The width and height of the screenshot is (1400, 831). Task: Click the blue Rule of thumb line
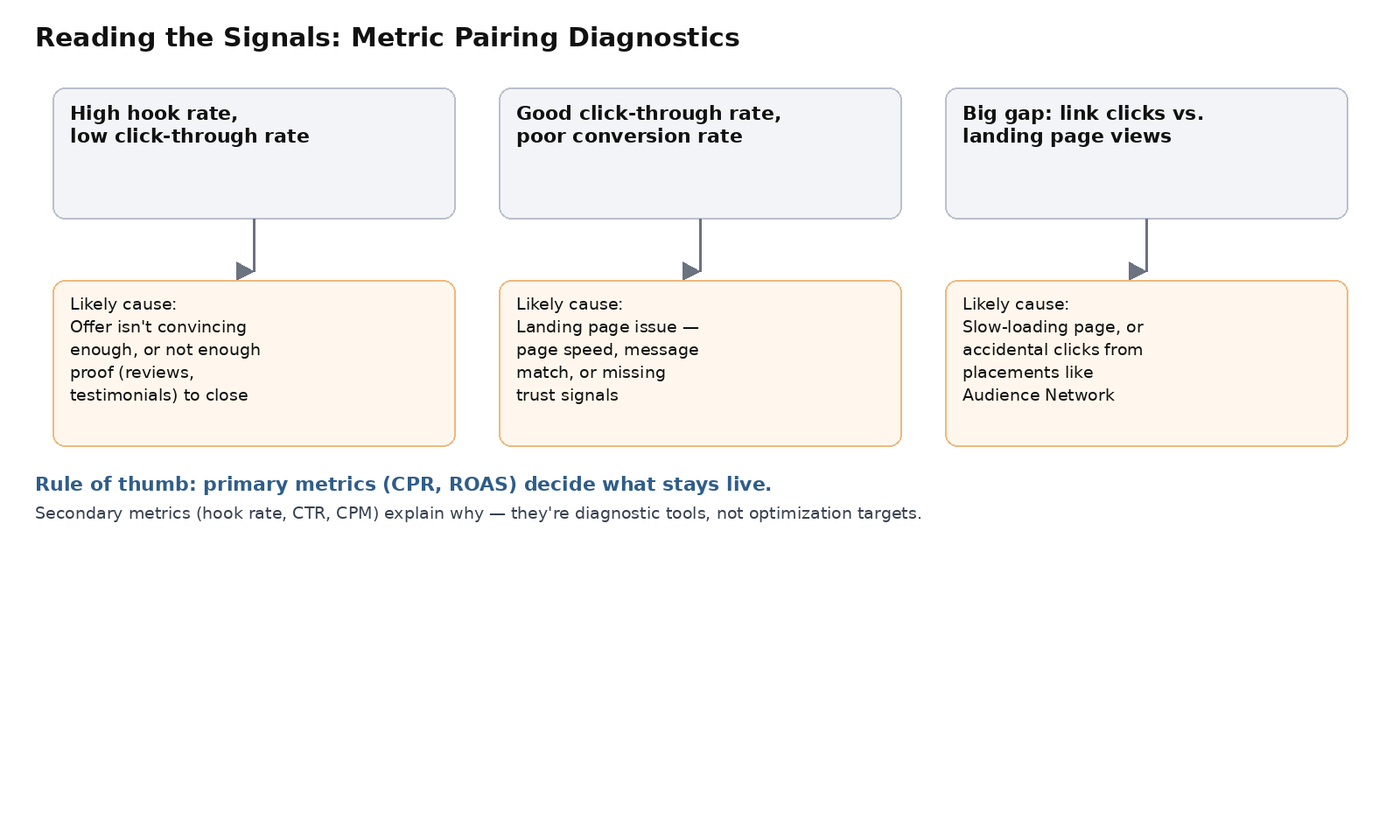pos(403,485)
